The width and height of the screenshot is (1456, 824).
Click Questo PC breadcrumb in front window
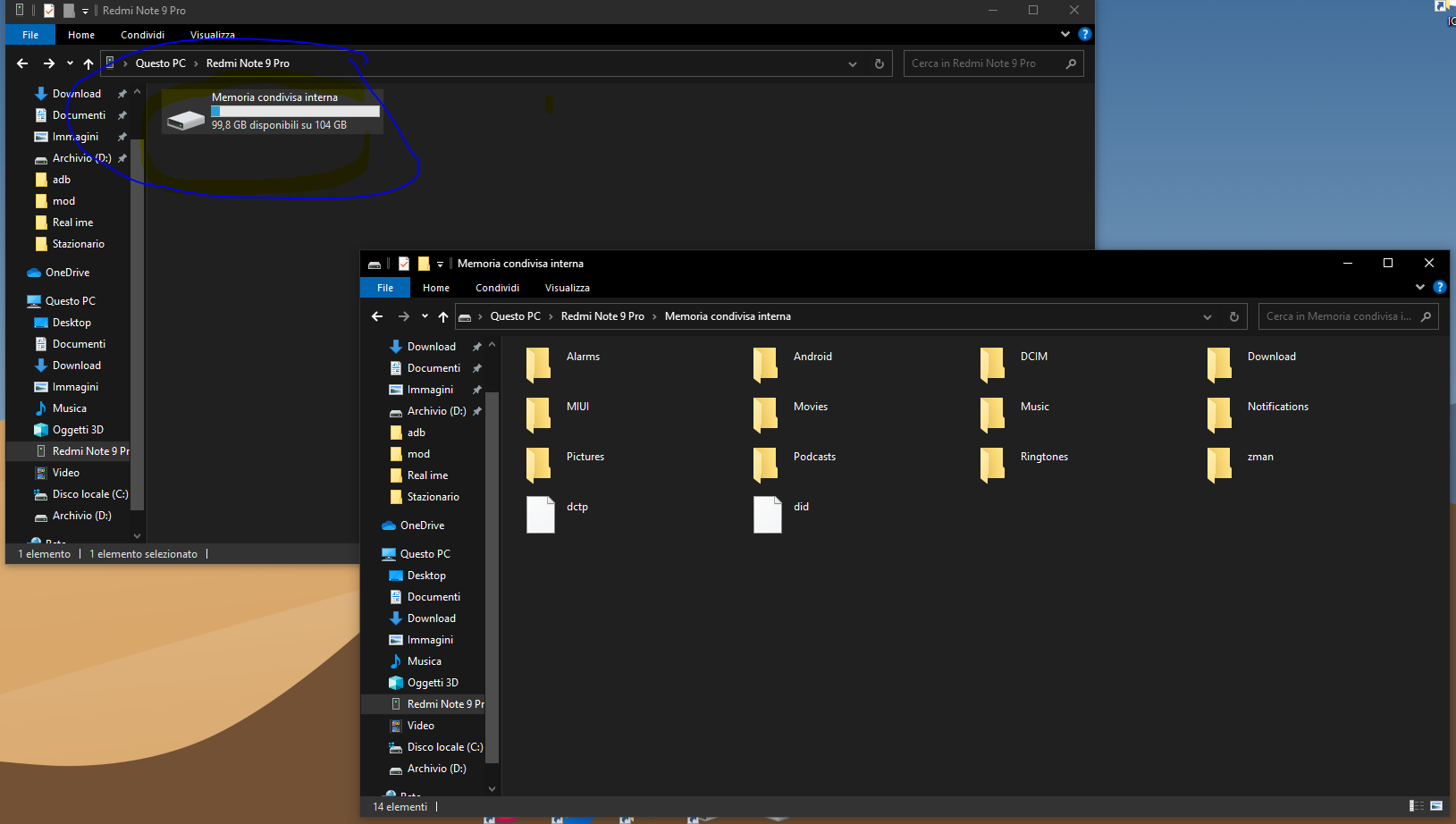[x=516, y=316]
